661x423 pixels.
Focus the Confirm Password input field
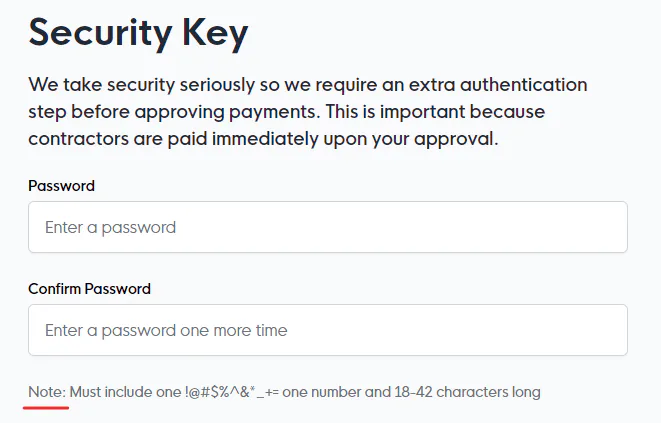tap(327, 330)
